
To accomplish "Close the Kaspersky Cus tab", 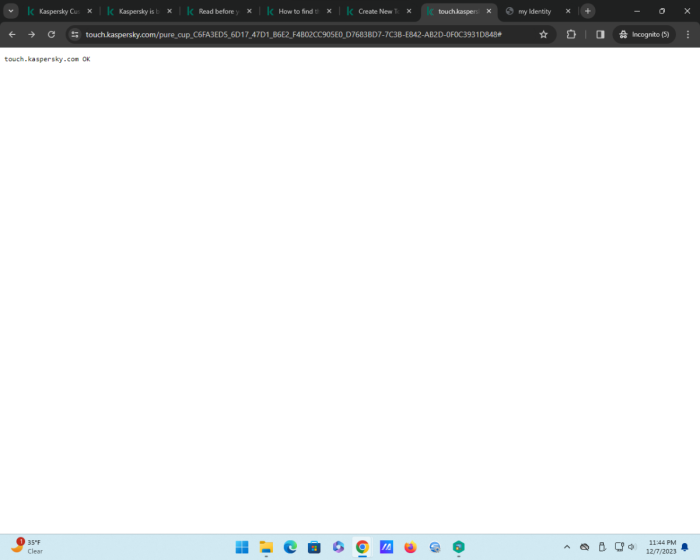I will point(90,11).
